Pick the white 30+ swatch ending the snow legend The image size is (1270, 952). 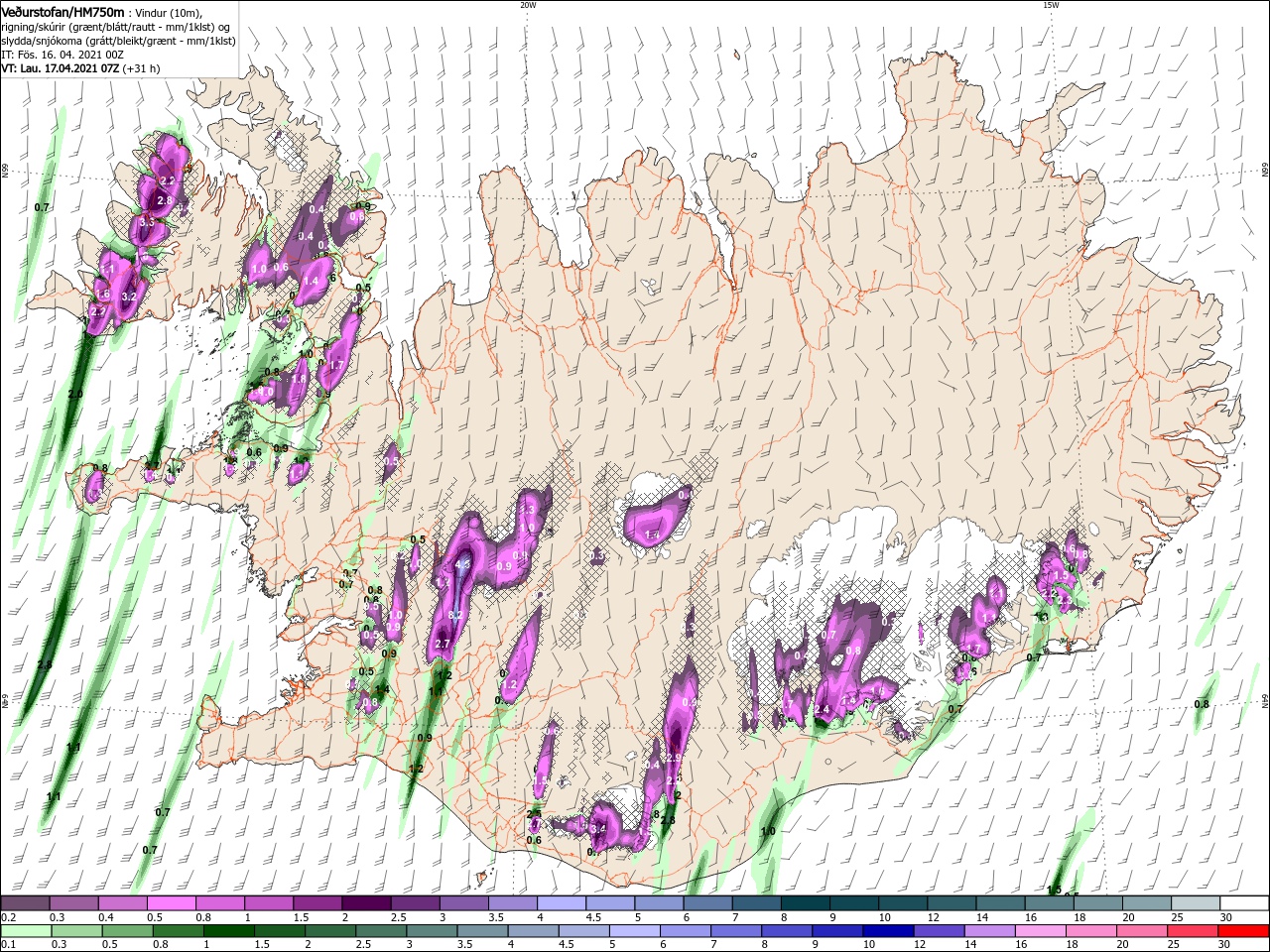pos(1243,903)
